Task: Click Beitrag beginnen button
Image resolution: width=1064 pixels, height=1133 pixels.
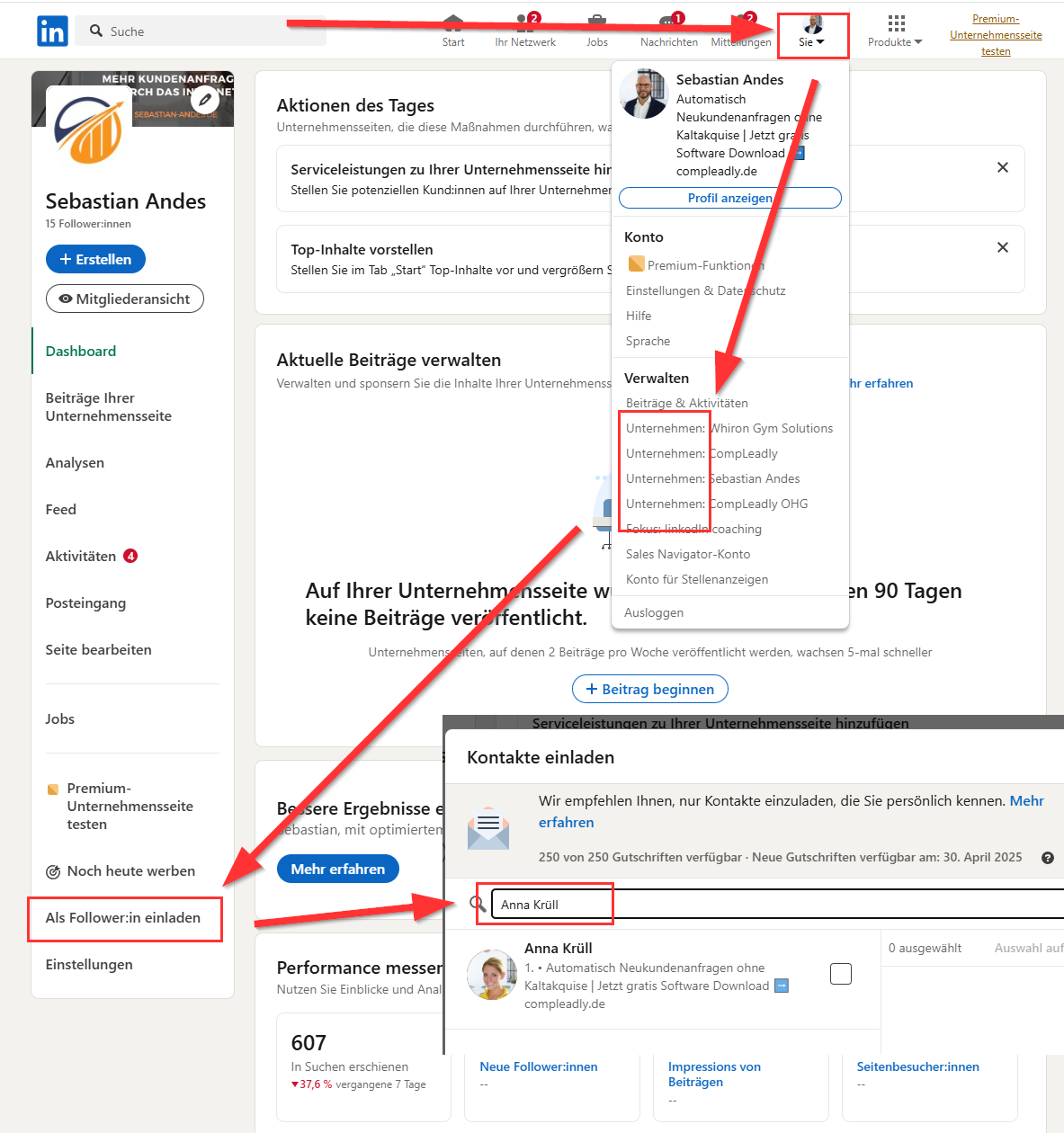Action: pyautogui.click(x=649, y=690)
